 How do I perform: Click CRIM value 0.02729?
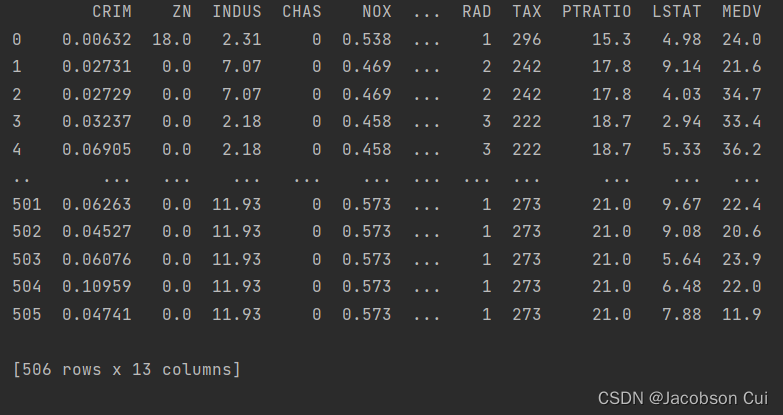point(97,94)
